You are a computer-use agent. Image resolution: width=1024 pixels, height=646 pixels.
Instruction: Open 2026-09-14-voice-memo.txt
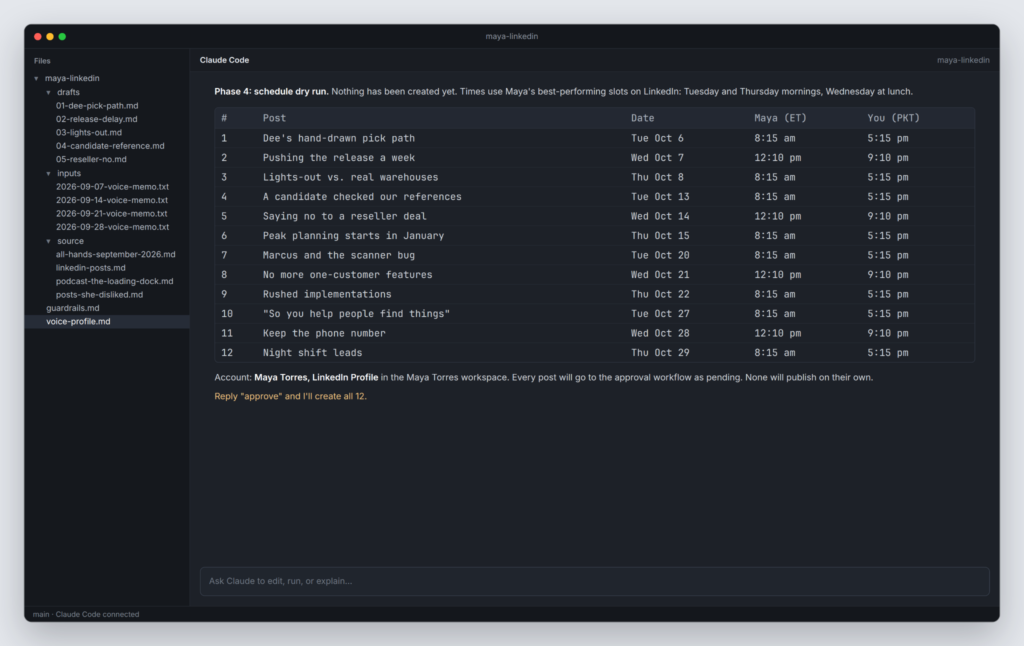pyautogui.click(x=112, y=201)
